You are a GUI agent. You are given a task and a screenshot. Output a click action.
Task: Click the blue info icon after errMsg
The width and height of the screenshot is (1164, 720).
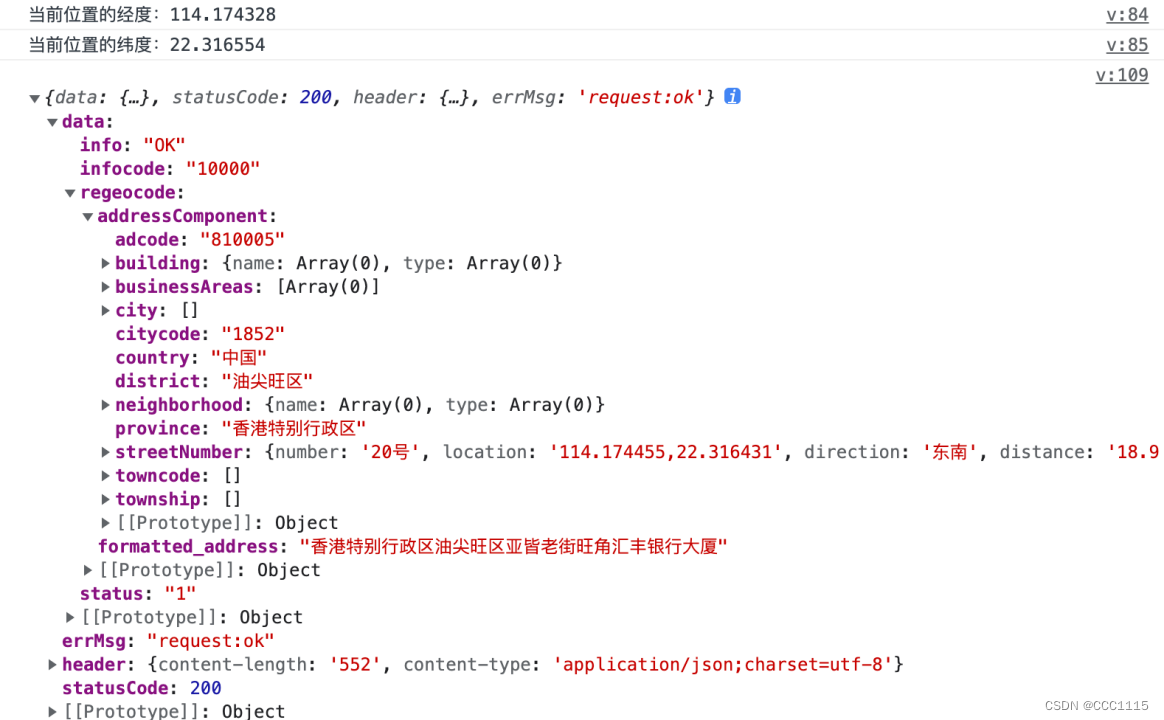point(732,96)
